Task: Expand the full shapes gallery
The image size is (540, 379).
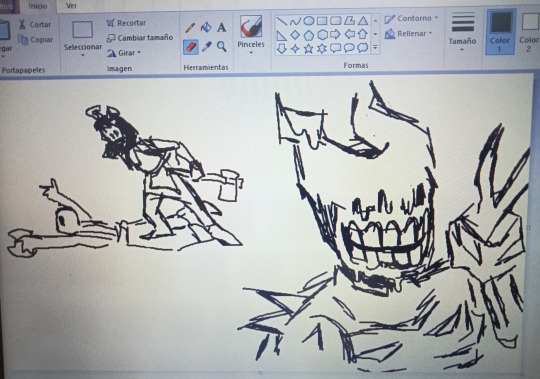Action: (x=375, y=48)
